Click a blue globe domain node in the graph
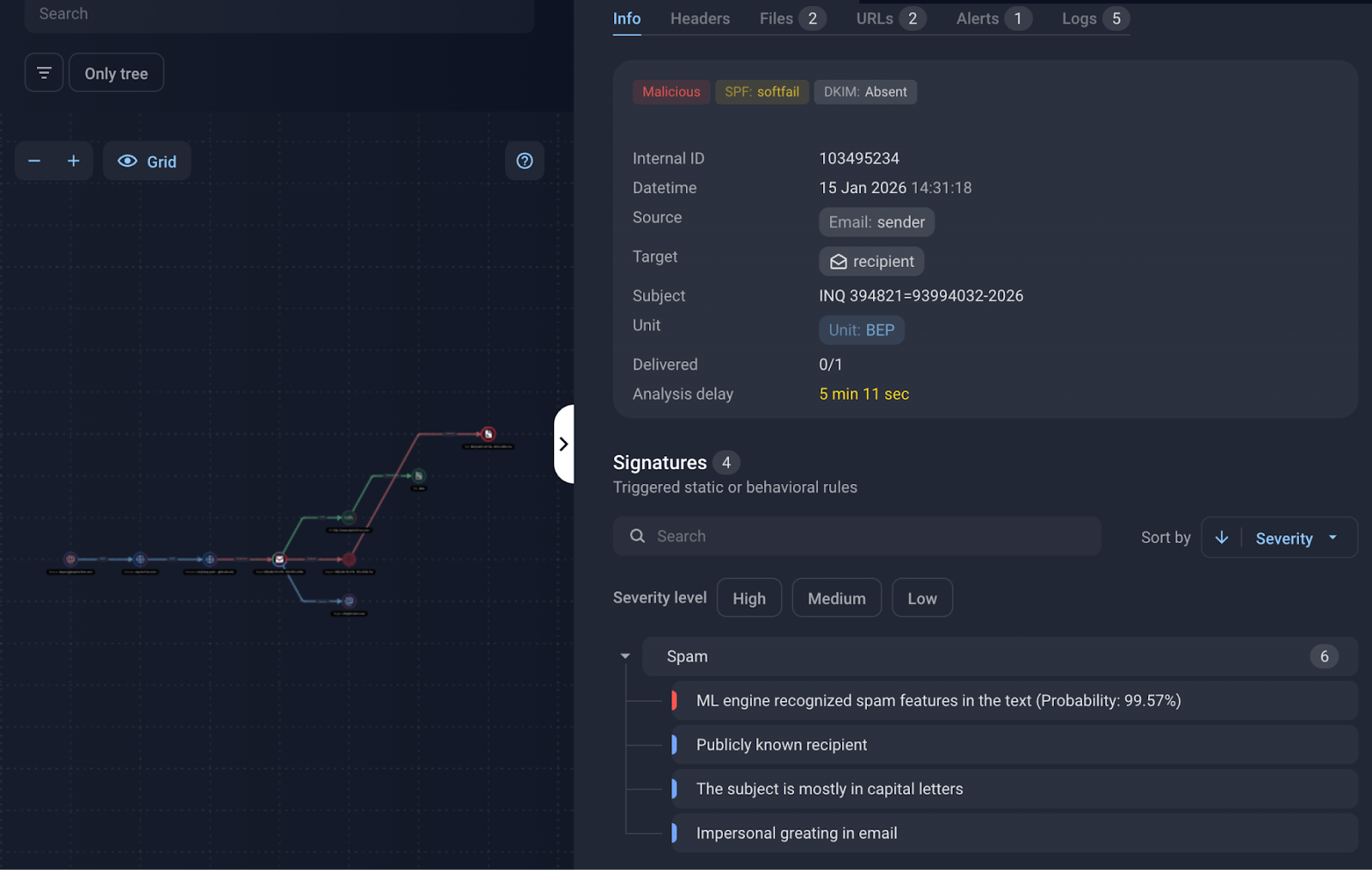This screenshot has width=1372, height=870. click(140, 559)
